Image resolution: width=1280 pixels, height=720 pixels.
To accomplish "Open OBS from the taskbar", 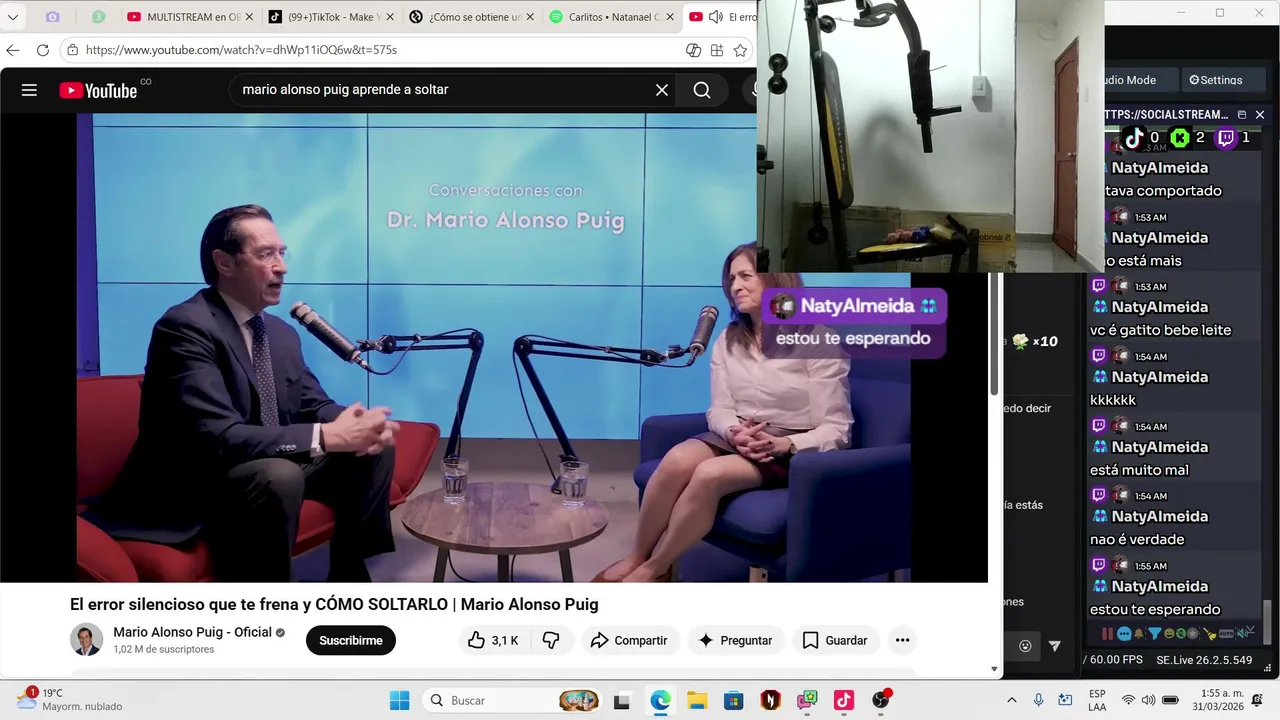I will (x=880, y=700).
